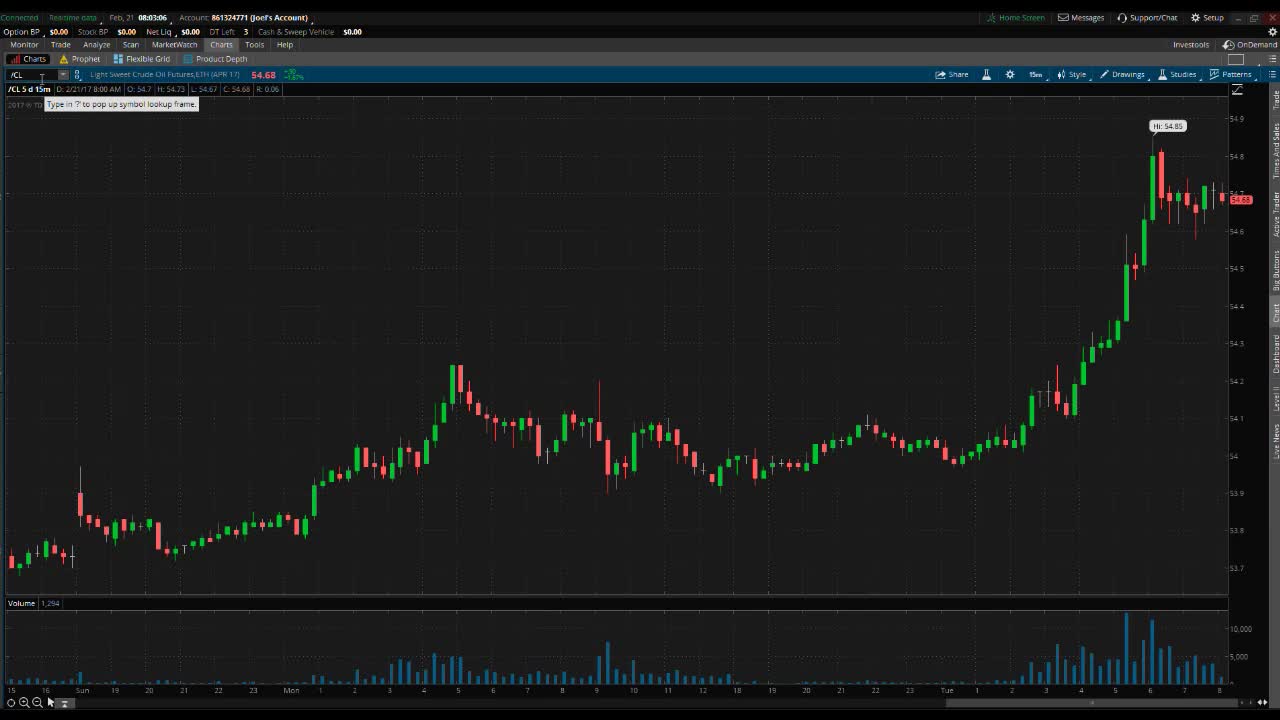Click the account info gear icon
Viewport: 1280px width, 720px height.
coord(1273,32)
